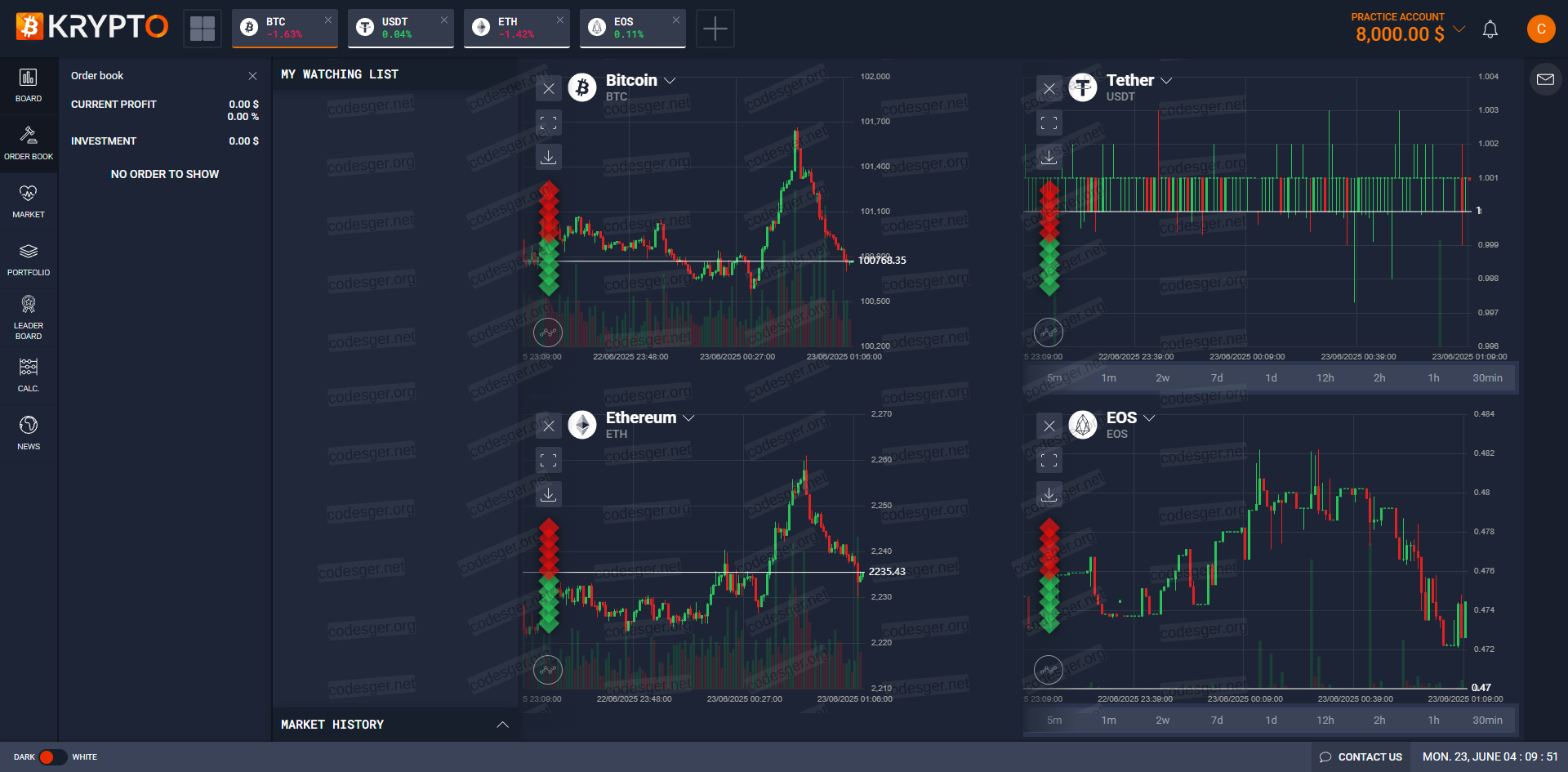
Task: Click the Bitcoin price label 100768.35
Action: tap(882, 261)
